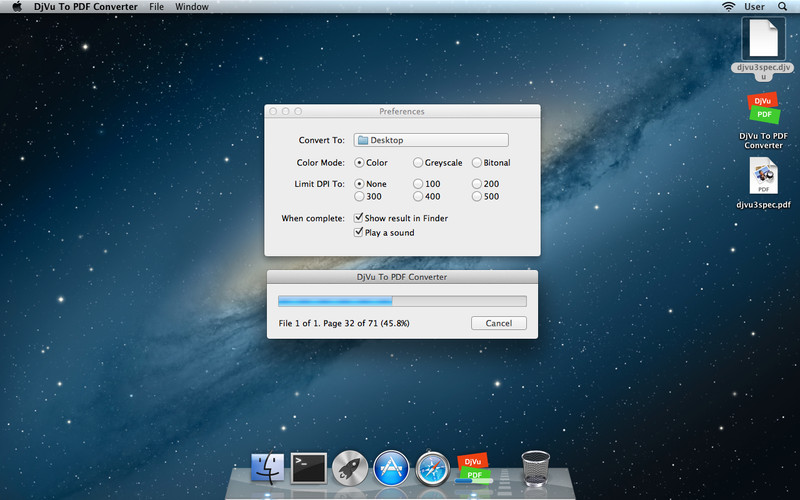Open the DjVu To PDF Converter menu

(86, 7)
